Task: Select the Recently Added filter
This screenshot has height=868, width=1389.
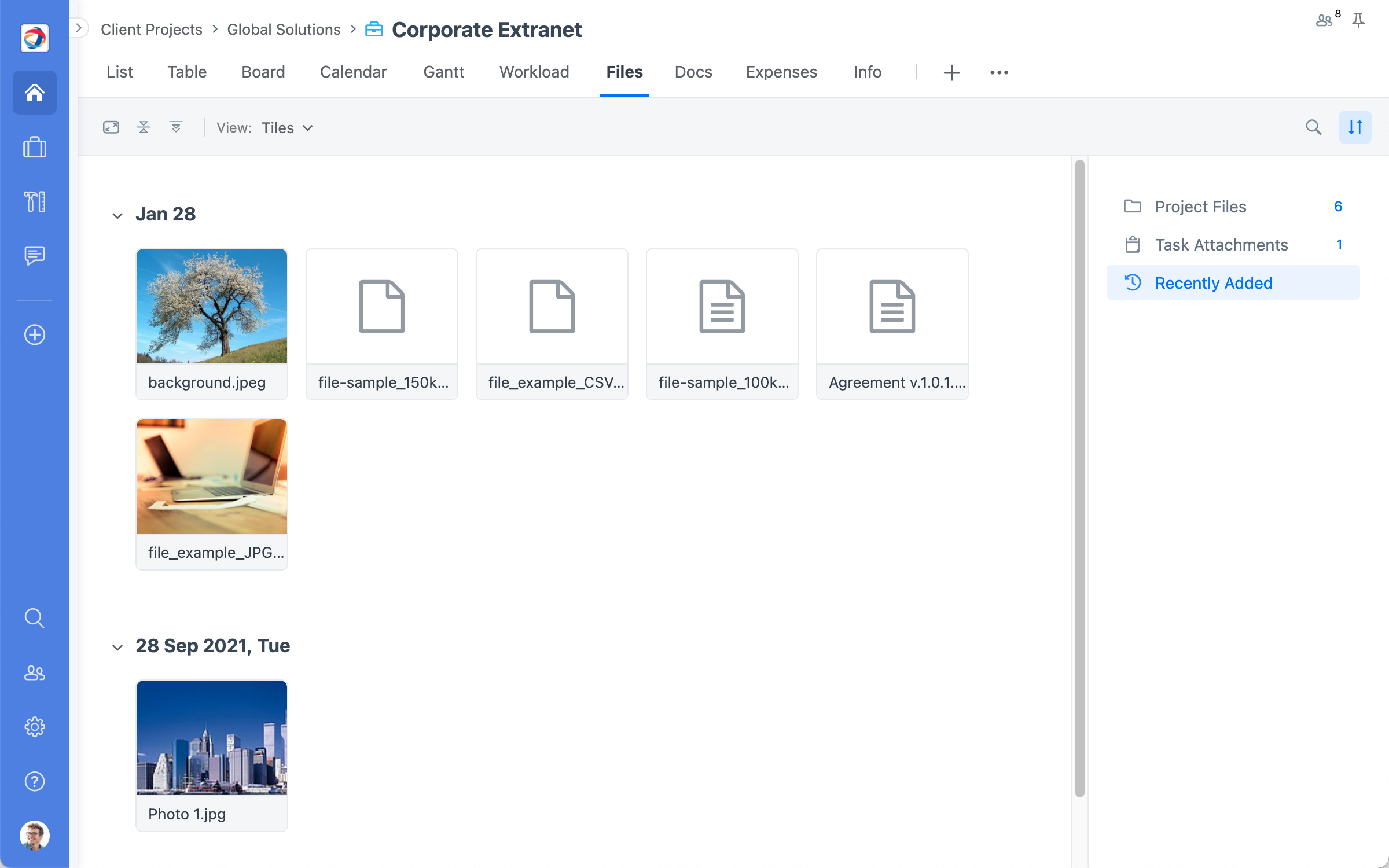Action: (x=1233, y=283)
